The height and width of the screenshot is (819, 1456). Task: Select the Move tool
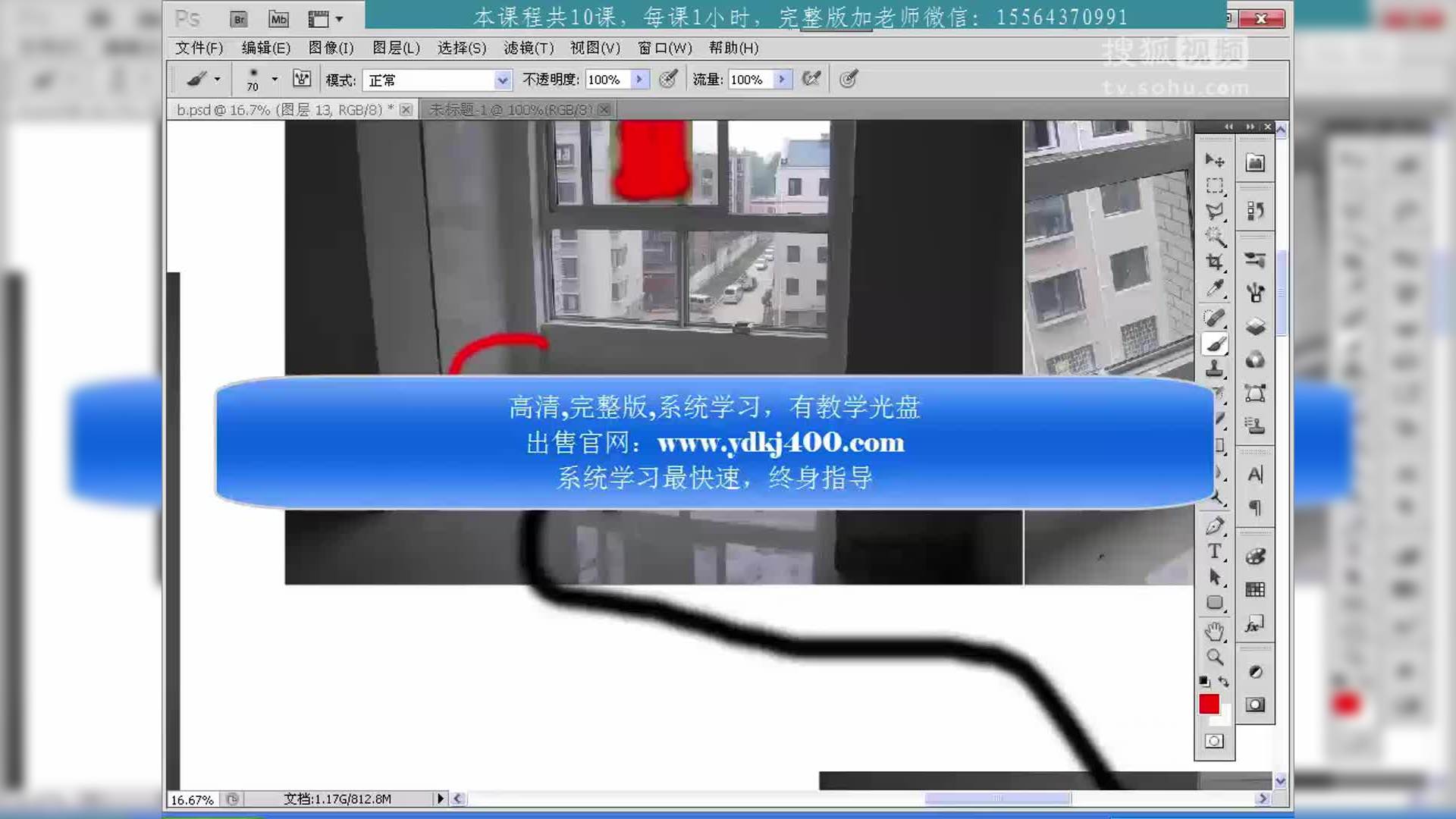(x=1215, y=160)
